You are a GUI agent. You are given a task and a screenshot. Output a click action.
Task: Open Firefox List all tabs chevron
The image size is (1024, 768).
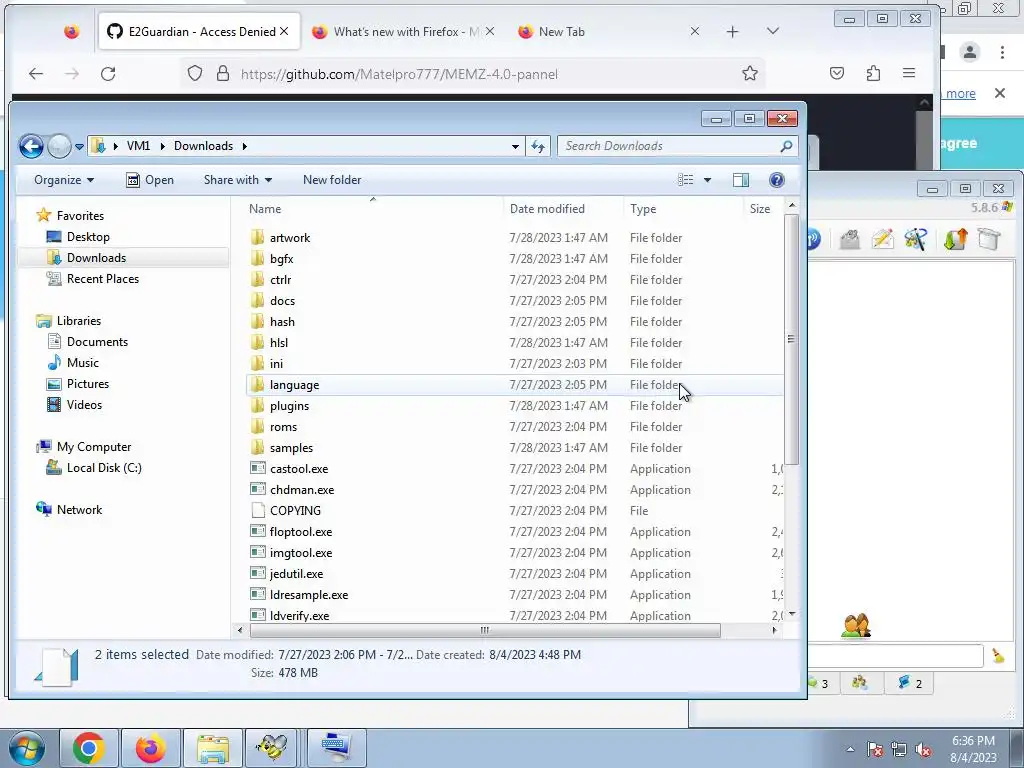[x=773, y=31]
